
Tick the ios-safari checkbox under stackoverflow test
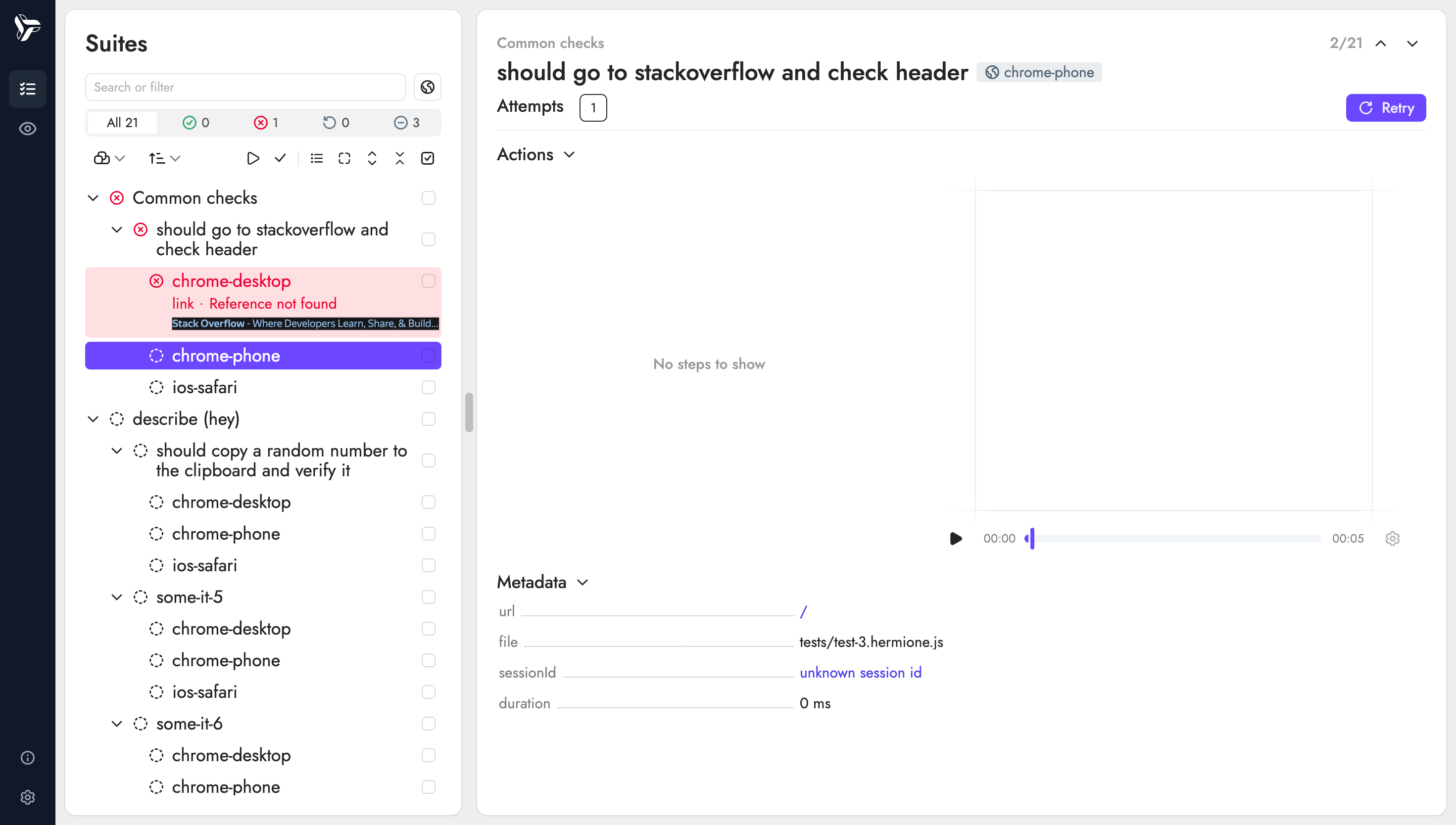tap(428, 388)
